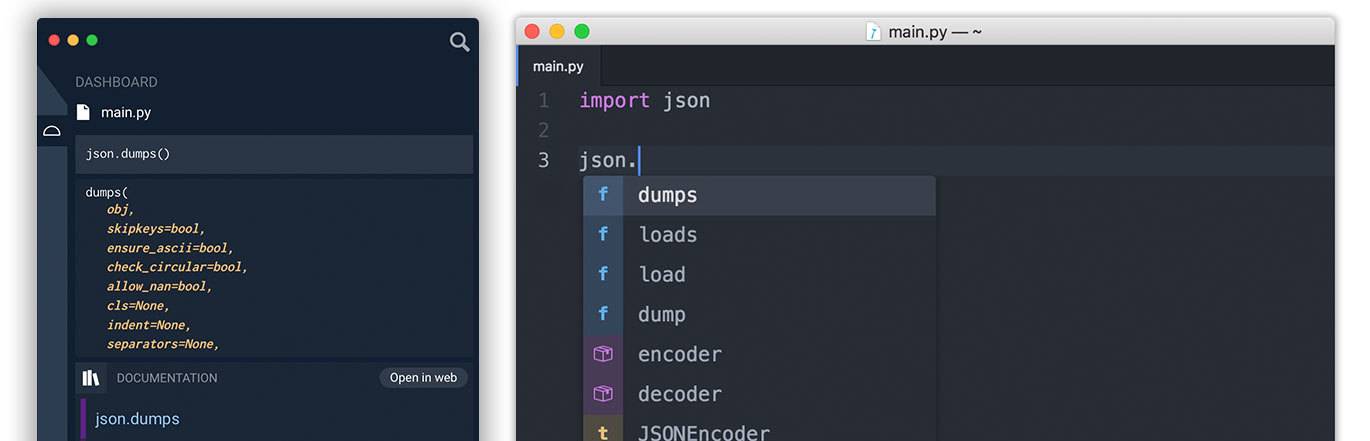The width and height of the screenshot is (1370, 441).
Task: Click the Kite half-circle sidebar icon
Action: [x=52, y=131]
